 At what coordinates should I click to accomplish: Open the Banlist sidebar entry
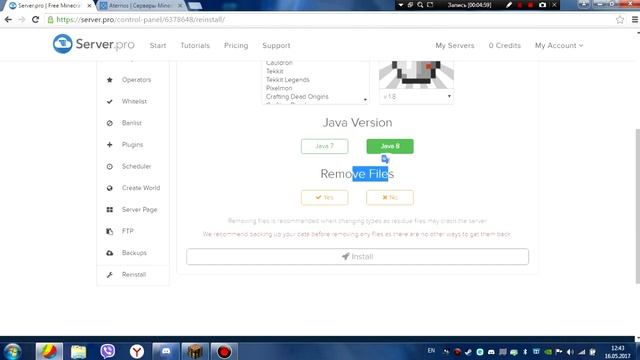[133, 123]
